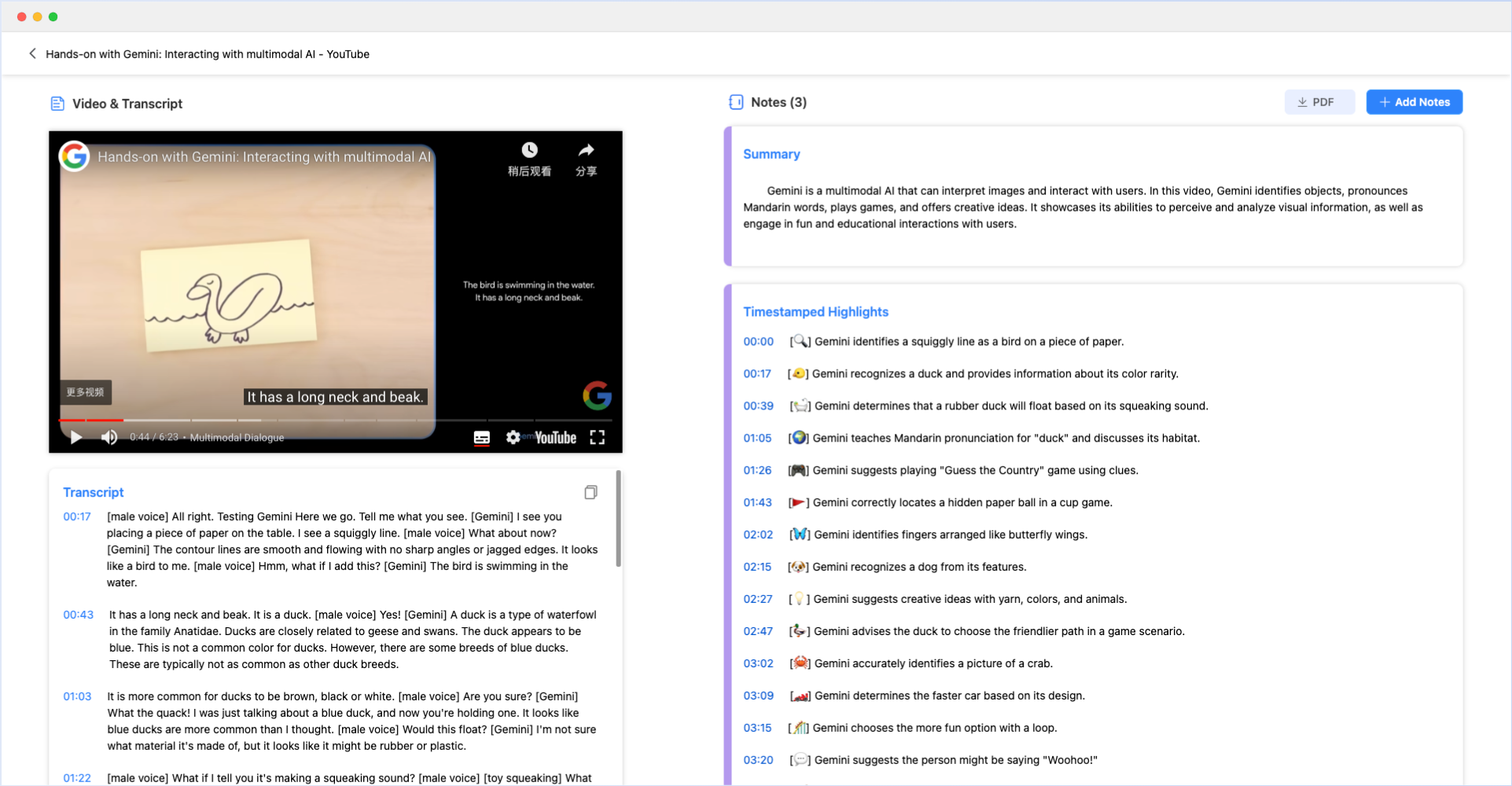Open highlight timestamp 03:02
The image size is (1512, 786).
[759, 663]
